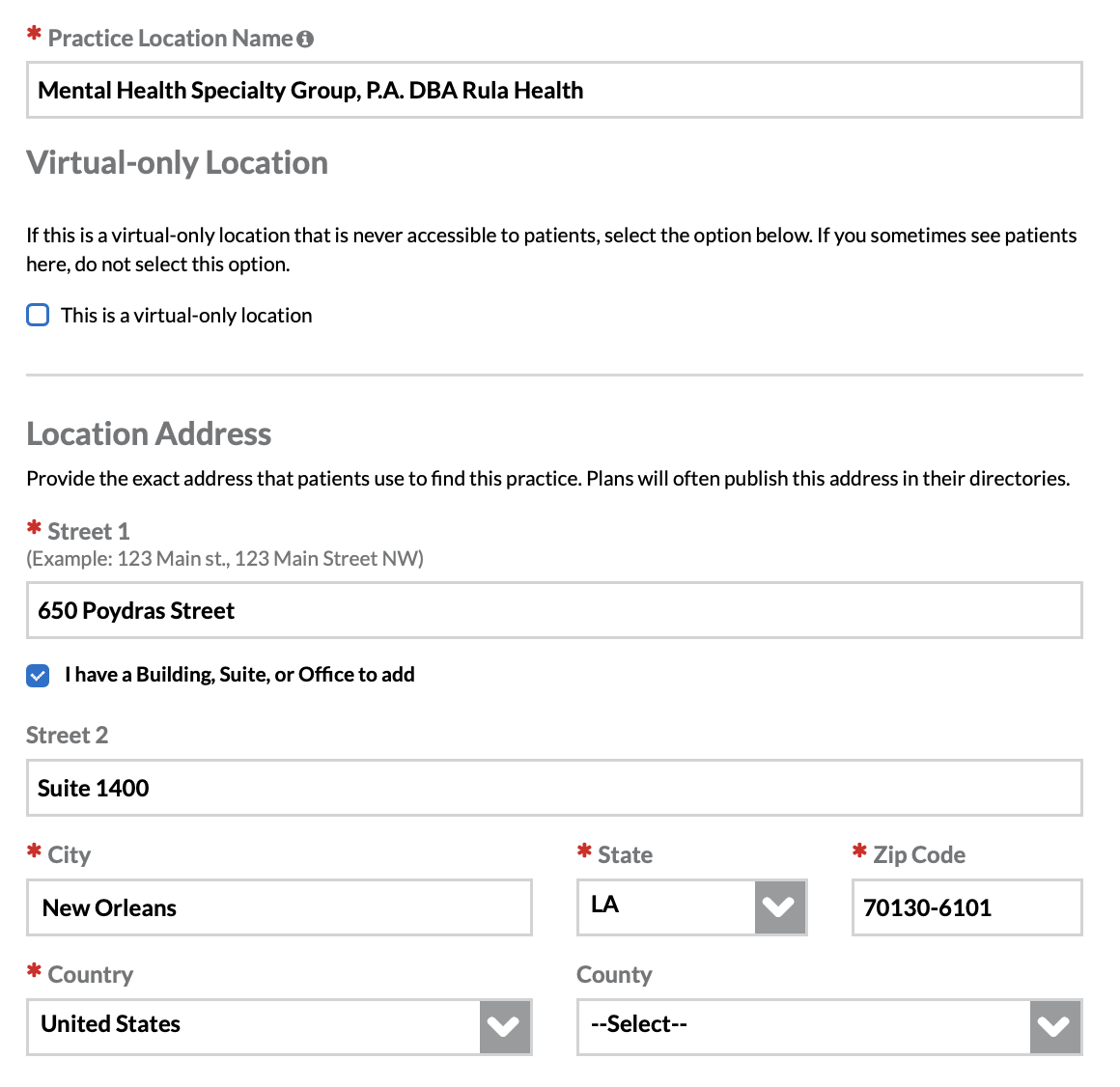Click the Practice Location Name label
Viewport: 1120px width, 1087px height.
coord(170,39)
